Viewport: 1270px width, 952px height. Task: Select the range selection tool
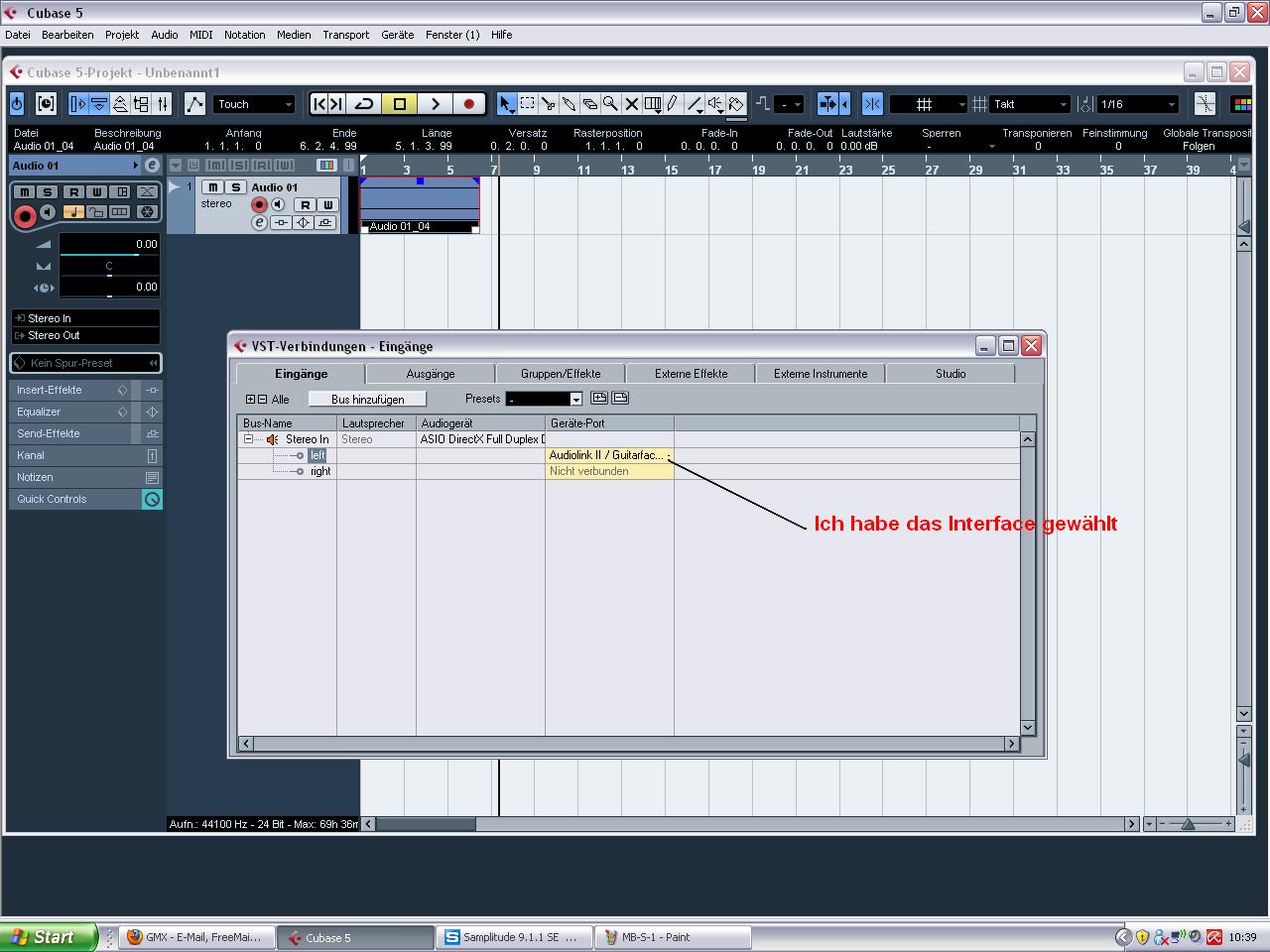coord(527,103)
